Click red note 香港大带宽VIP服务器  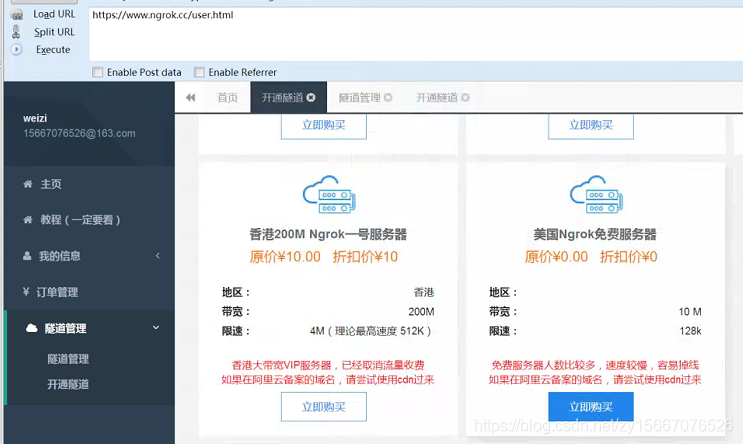click(328, 365)
